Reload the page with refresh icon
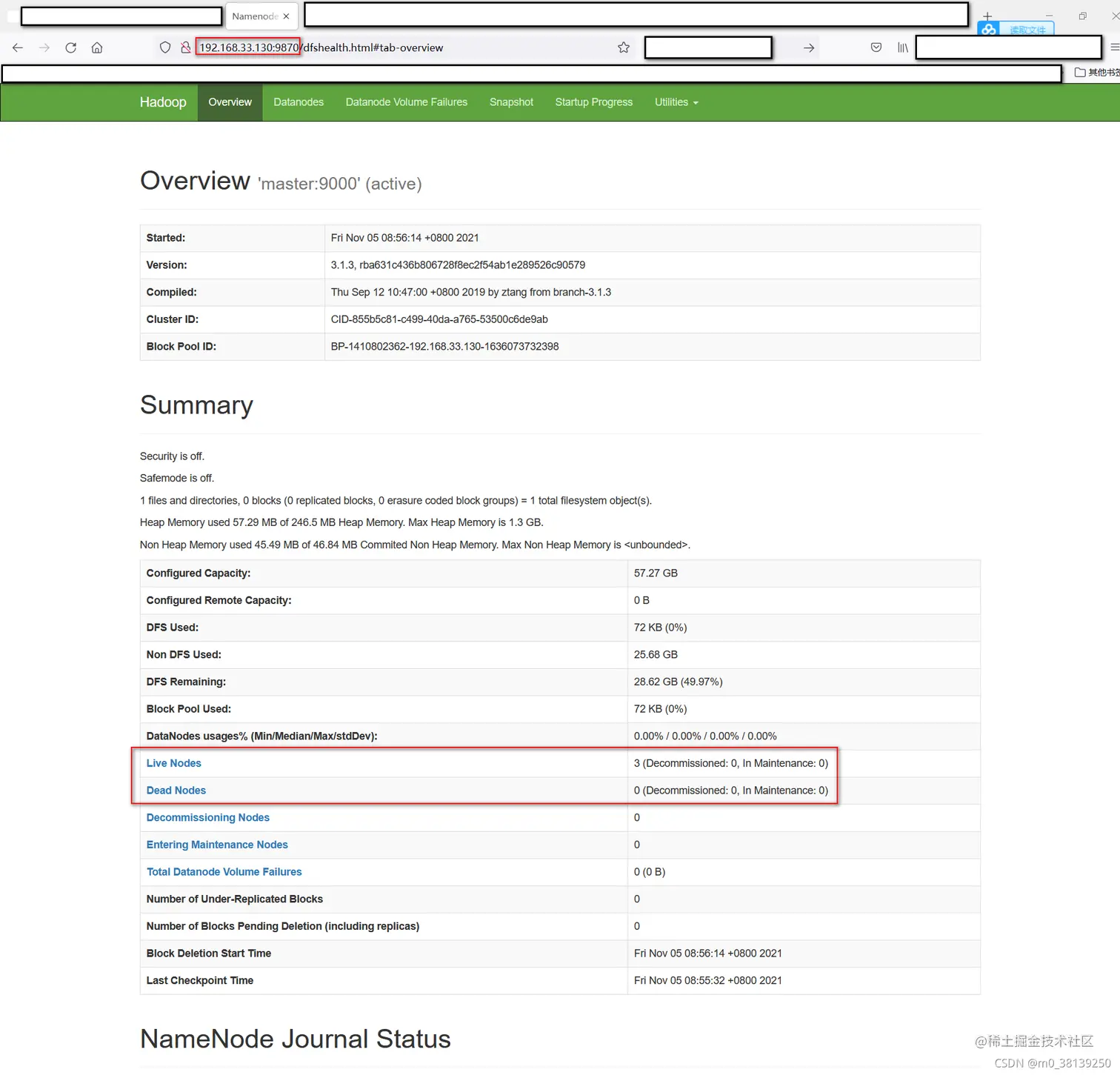 pos(71,47)
